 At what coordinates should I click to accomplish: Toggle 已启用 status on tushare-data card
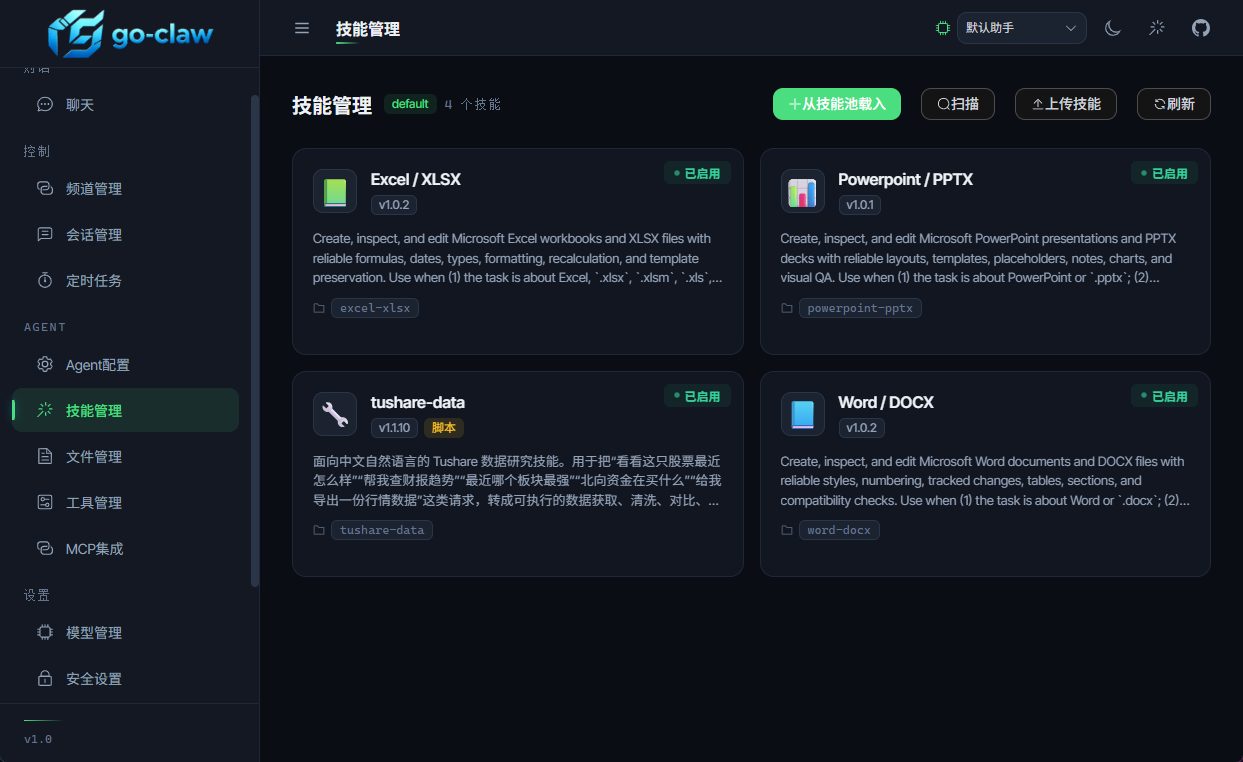click(x=697, y=396)
